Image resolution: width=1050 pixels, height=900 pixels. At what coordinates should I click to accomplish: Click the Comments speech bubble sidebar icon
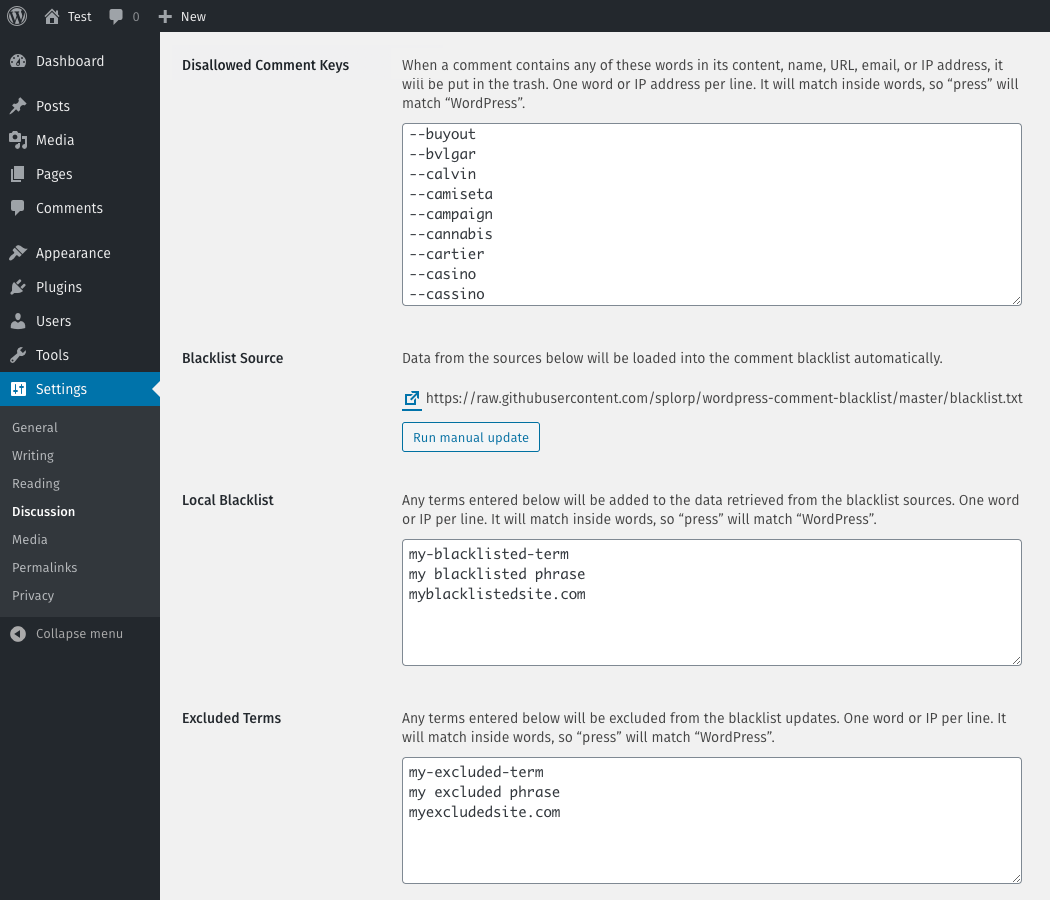coord(18,208)
